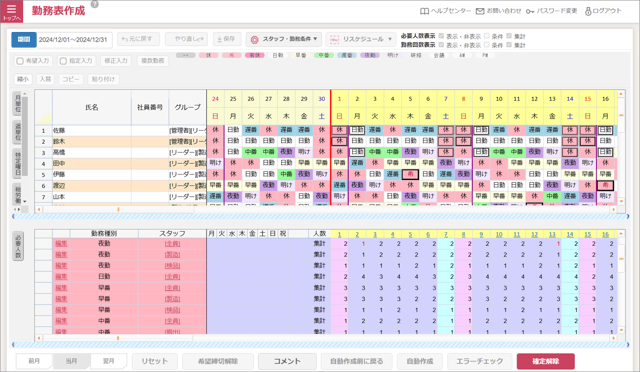Viewport: 640px width, 372px height.
Task: Click the エラーチェック button
Action: point(480,361)
